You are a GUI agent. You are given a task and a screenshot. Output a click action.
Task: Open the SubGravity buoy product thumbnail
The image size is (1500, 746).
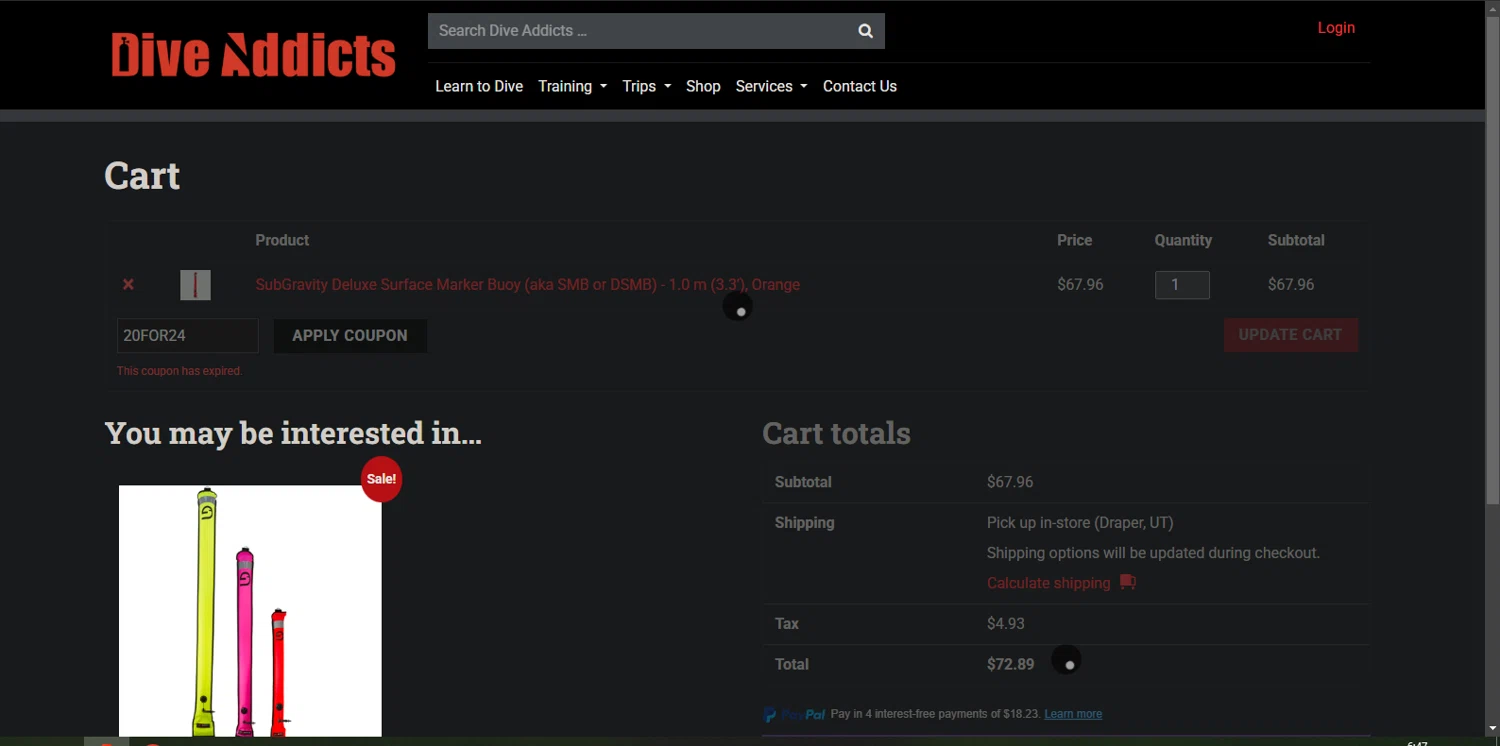coord(195,285)
